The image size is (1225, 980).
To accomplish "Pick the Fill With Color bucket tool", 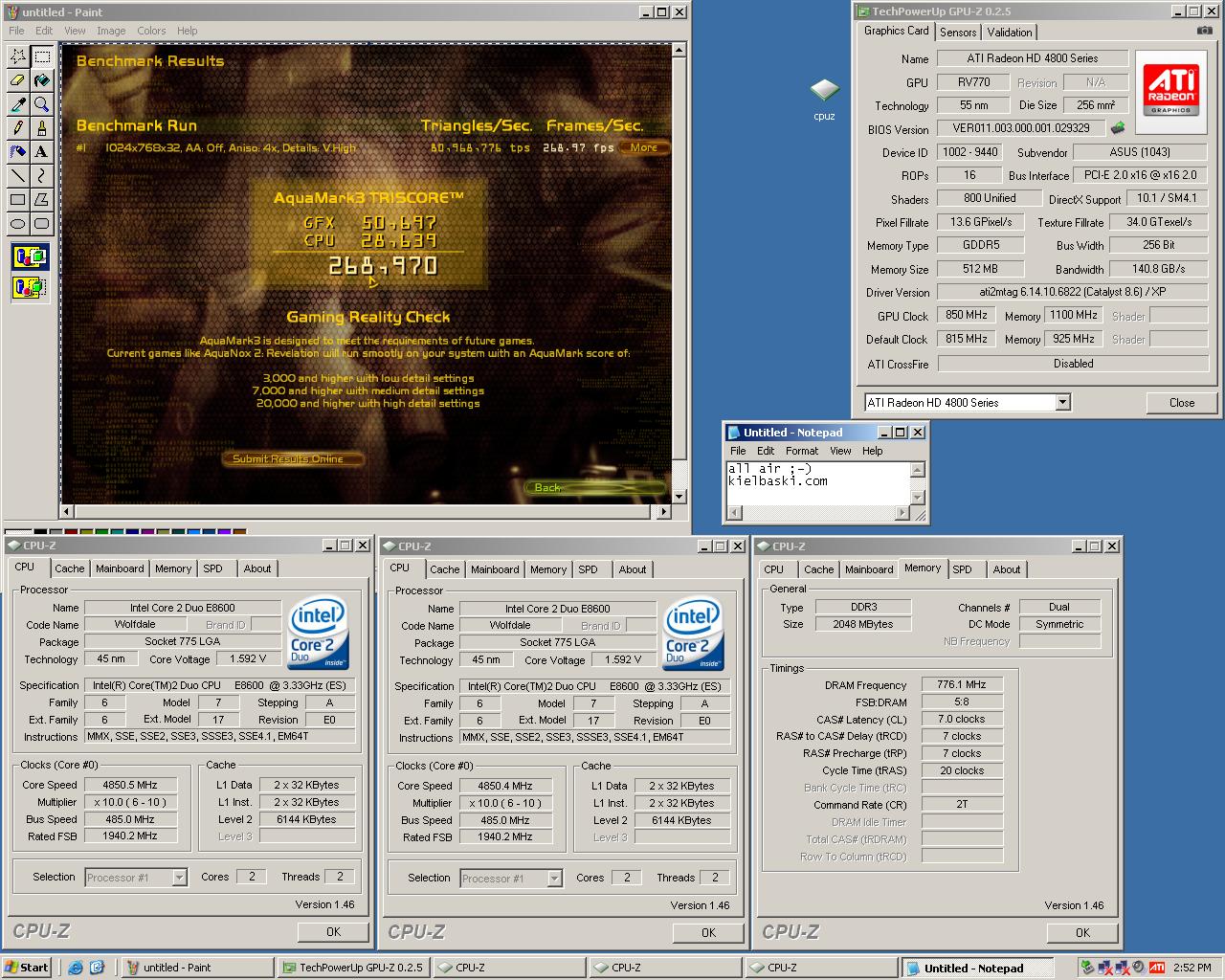I will [x=42, y=80].
